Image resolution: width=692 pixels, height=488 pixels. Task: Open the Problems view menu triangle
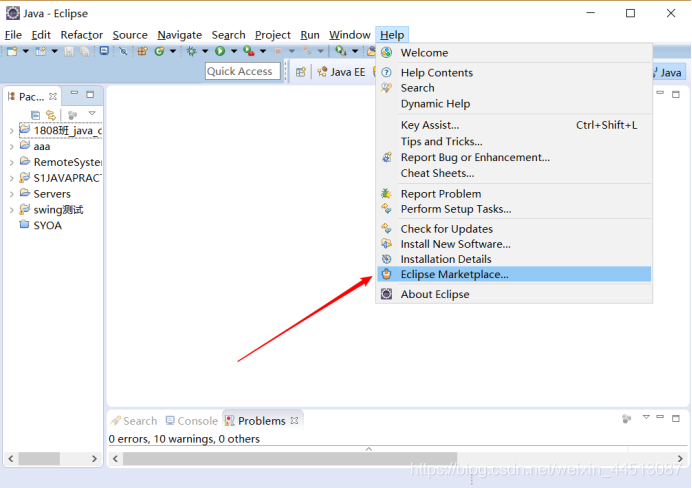click(646, 417)
